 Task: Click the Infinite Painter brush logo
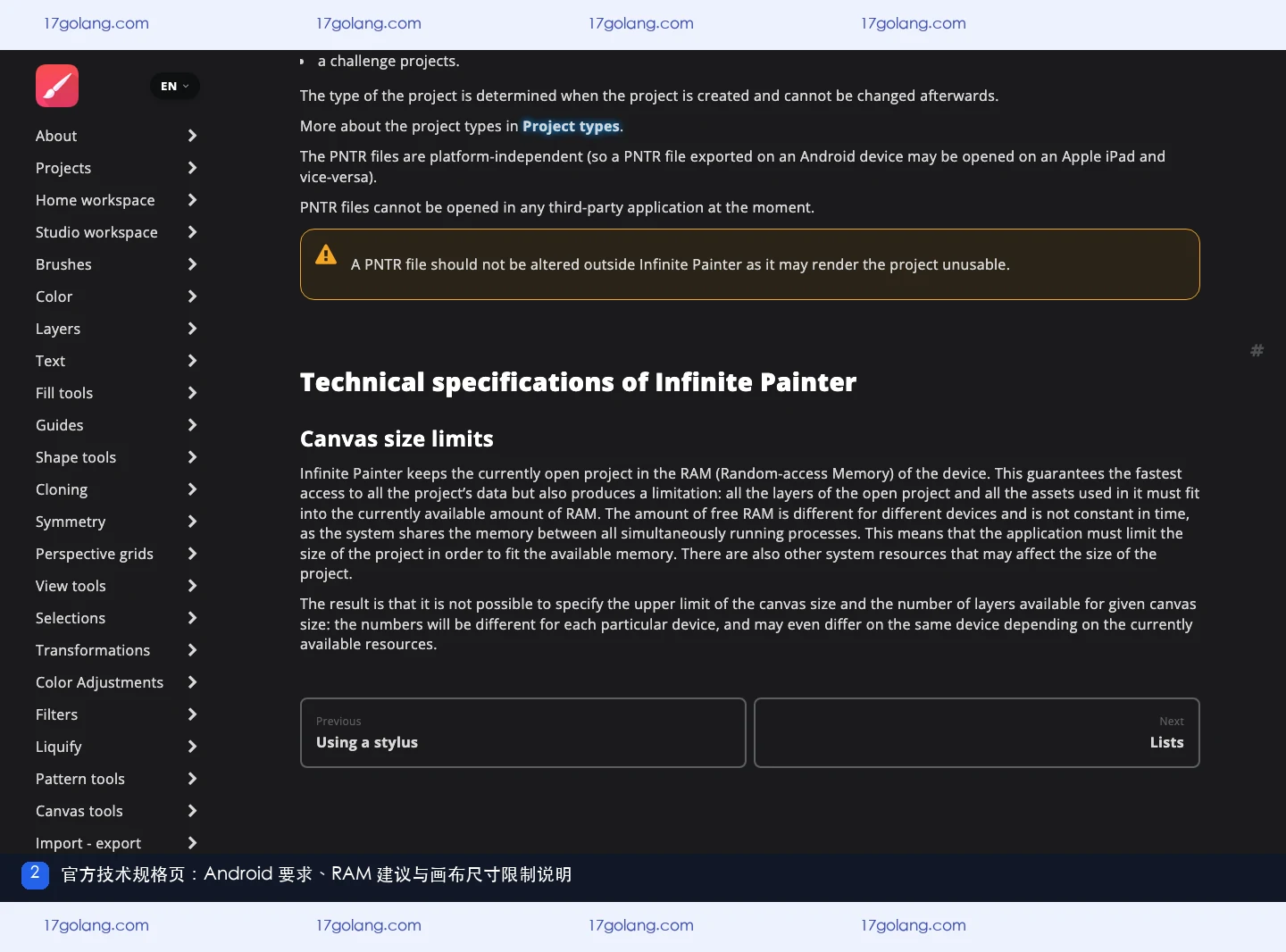tap(57, 86)
